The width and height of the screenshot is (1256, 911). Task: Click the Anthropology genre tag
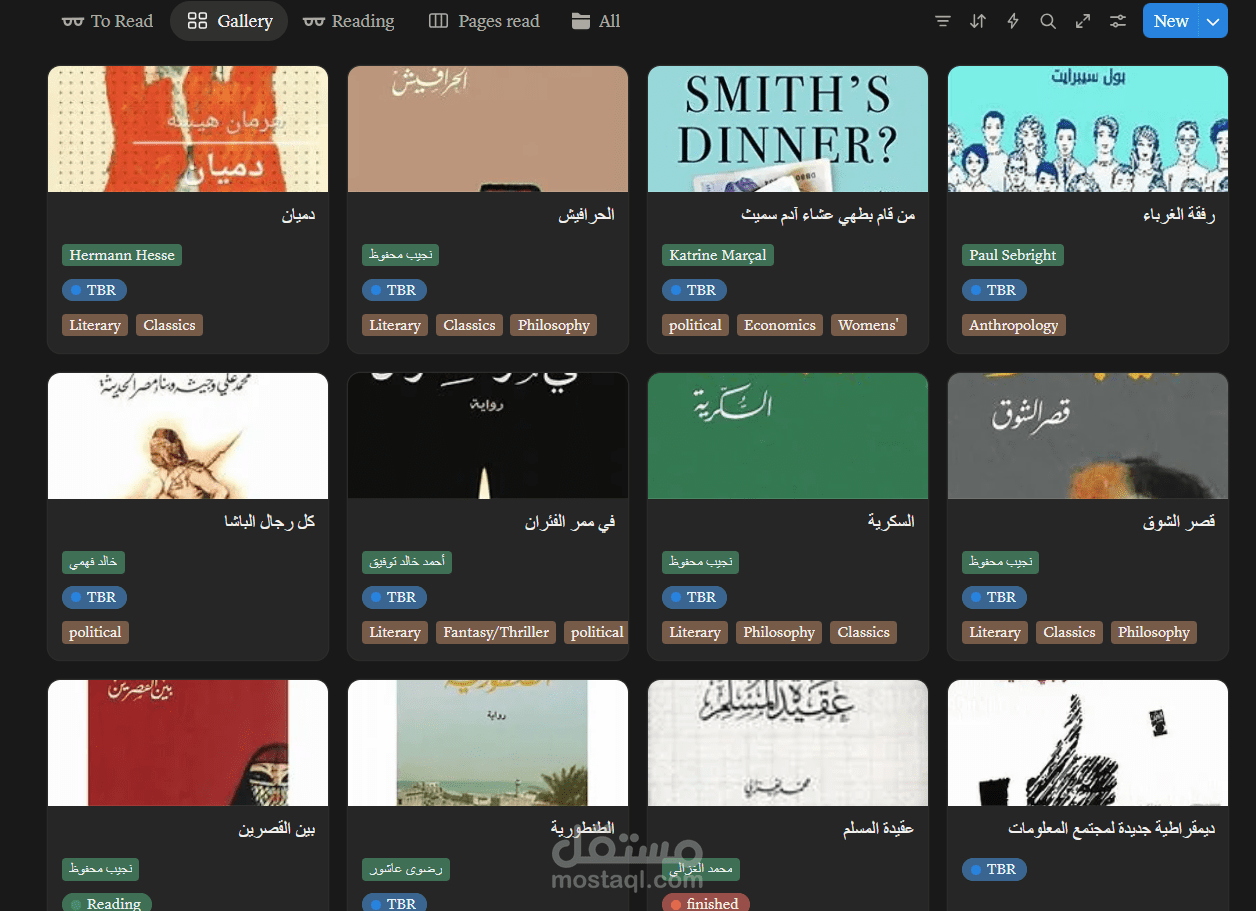coord(1014,325)
